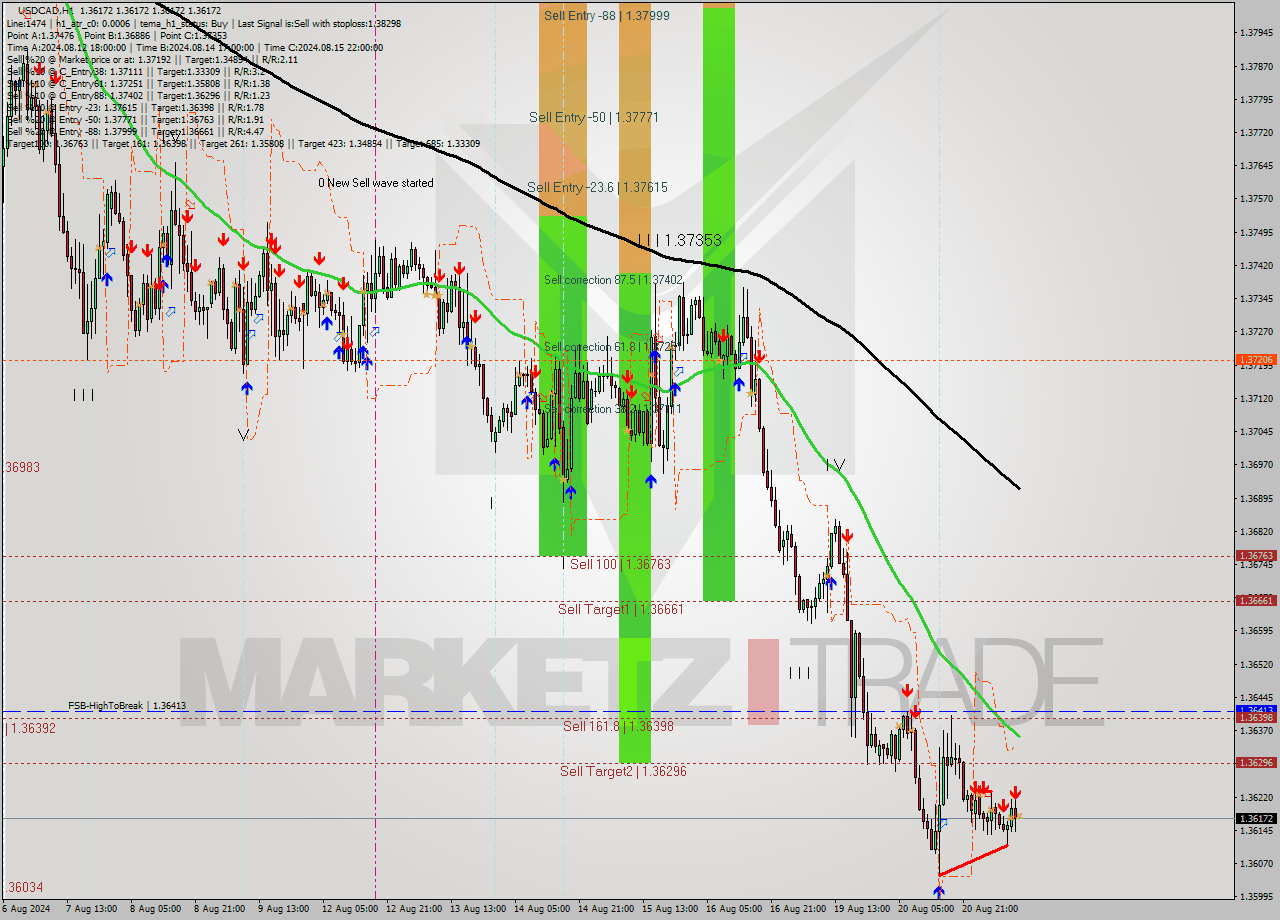Click the '.36983' red level label
This screenshot has height=920, width=1280.
coord(21,467)
